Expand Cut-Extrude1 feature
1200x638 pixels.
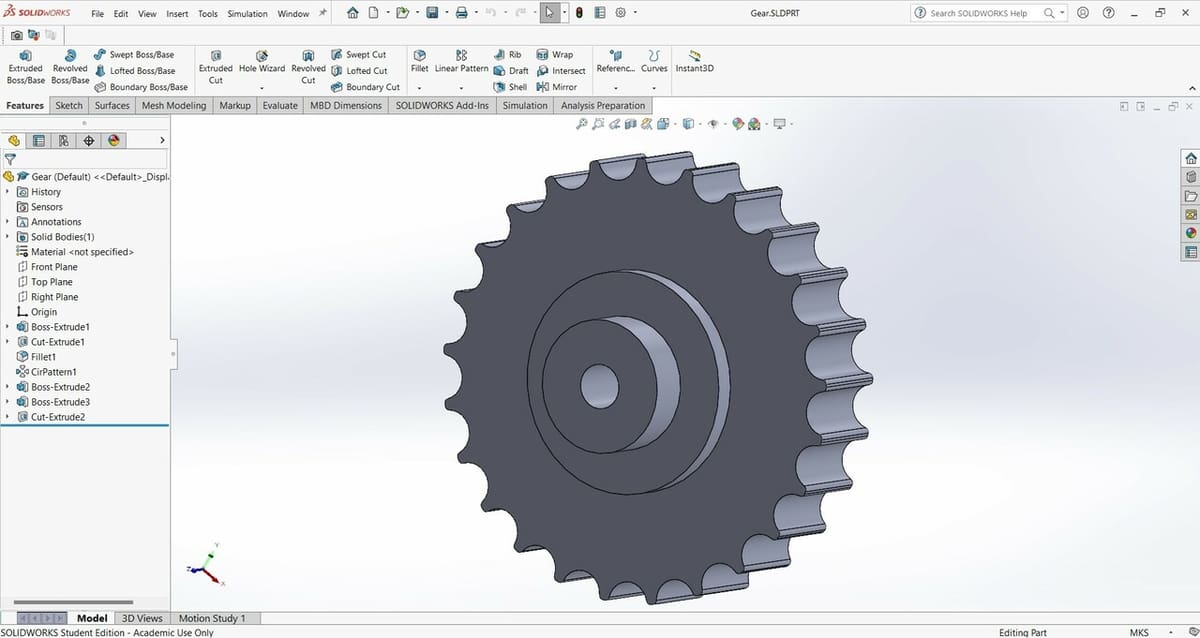tap(8, 342)
